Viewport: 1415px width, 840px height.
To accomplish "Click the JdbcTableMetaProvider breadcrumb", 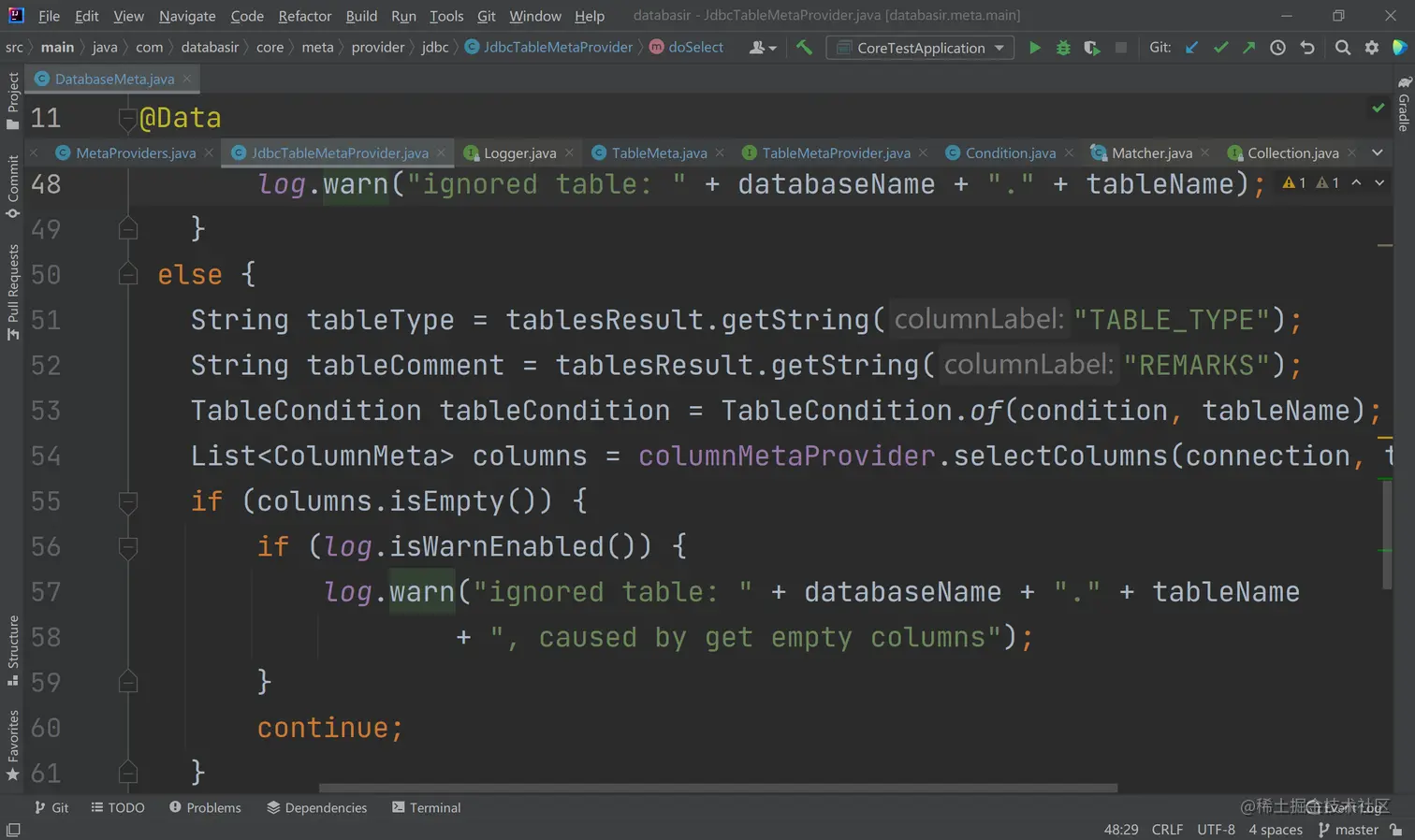I will coord(548,48).
